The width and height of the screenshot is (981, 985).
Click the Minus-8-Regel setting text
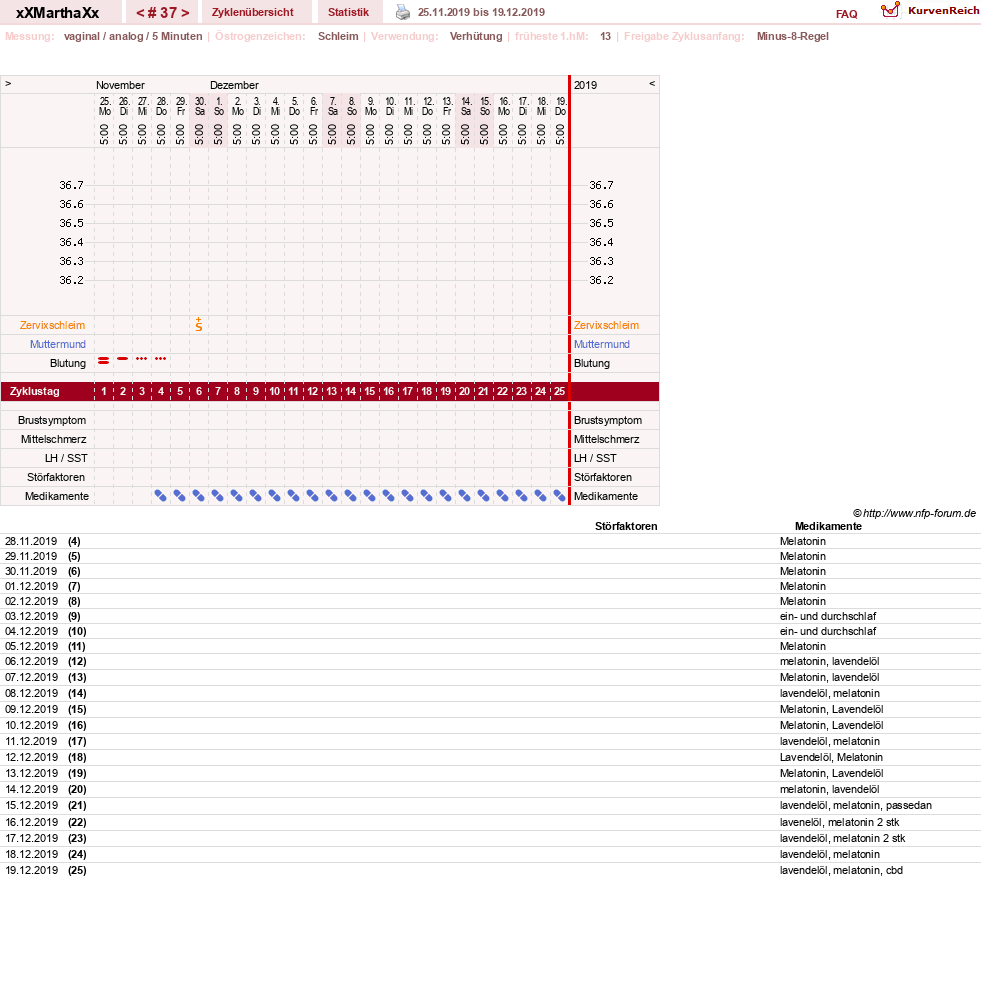(x=793, y=36)
